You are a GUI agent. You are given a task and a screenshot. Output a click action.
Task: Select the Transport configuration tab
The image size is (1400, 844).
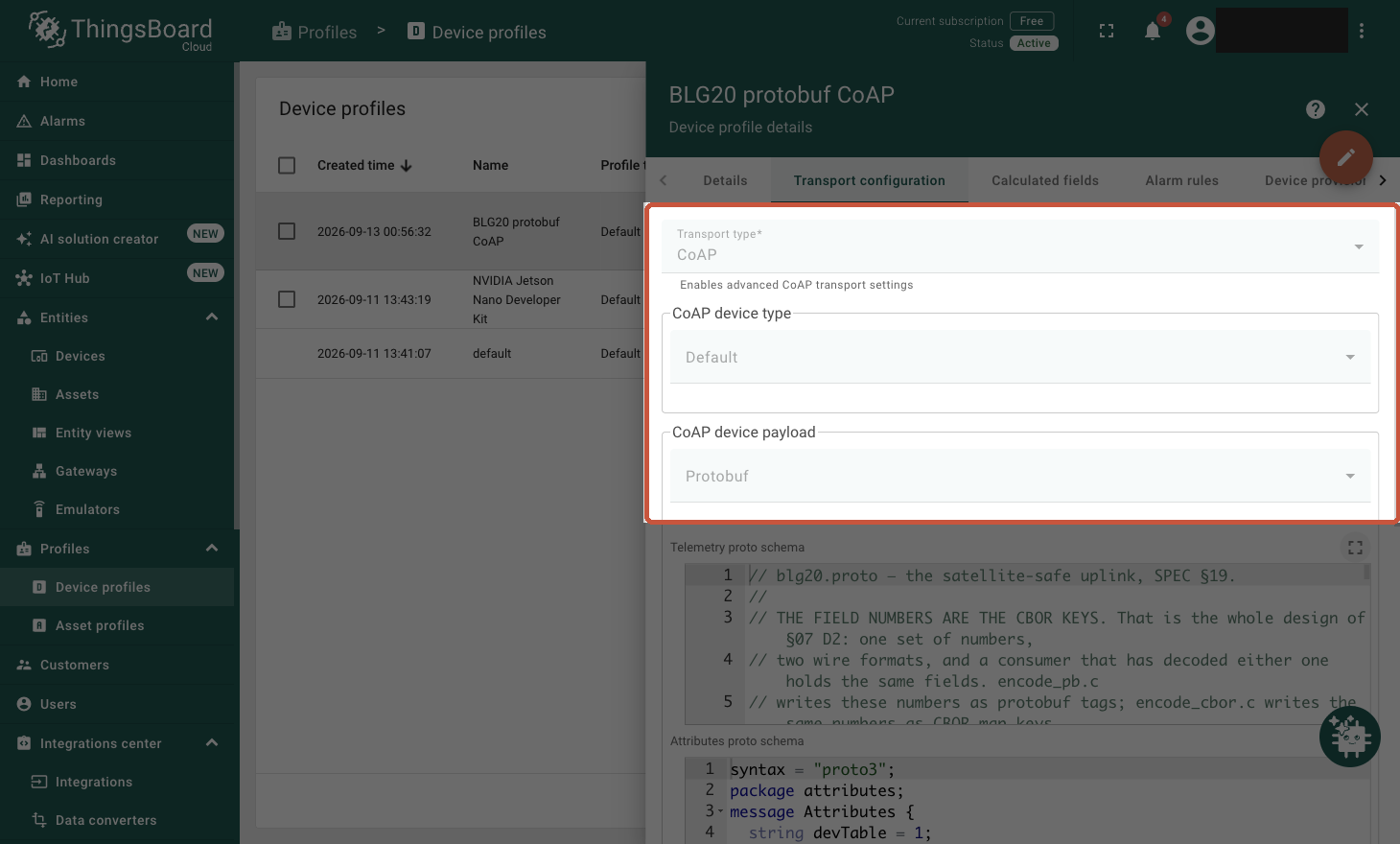(x=870, y=180)
